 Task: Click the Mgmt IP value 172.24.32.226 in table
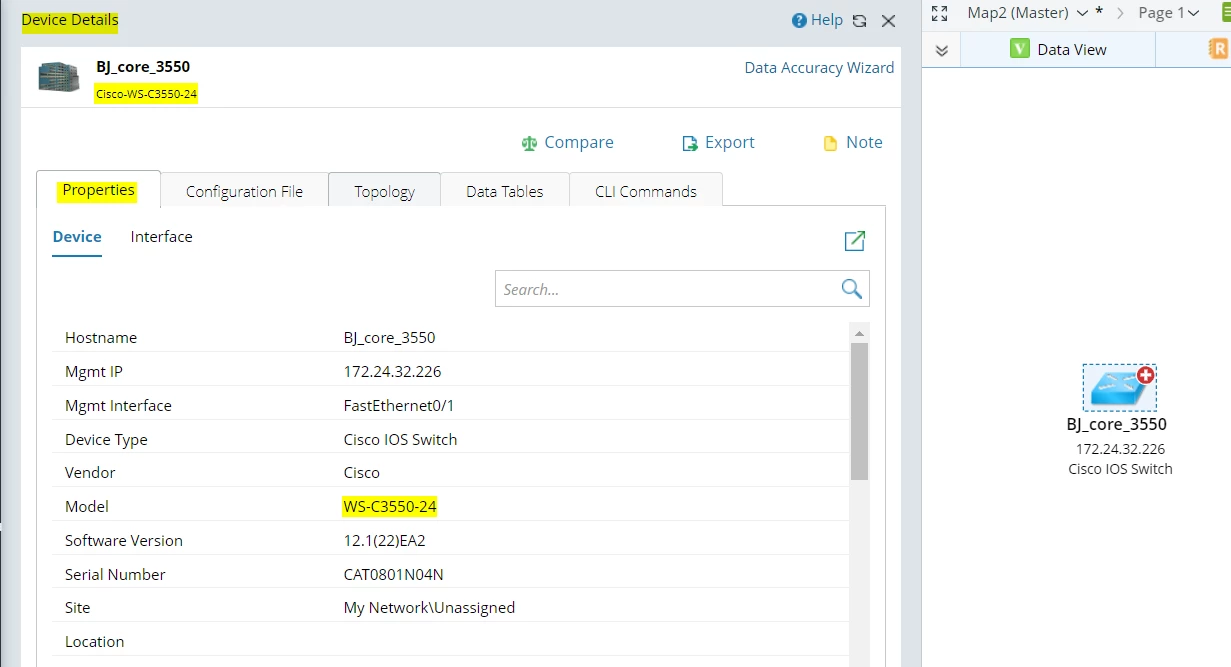(x=392, y=372)
